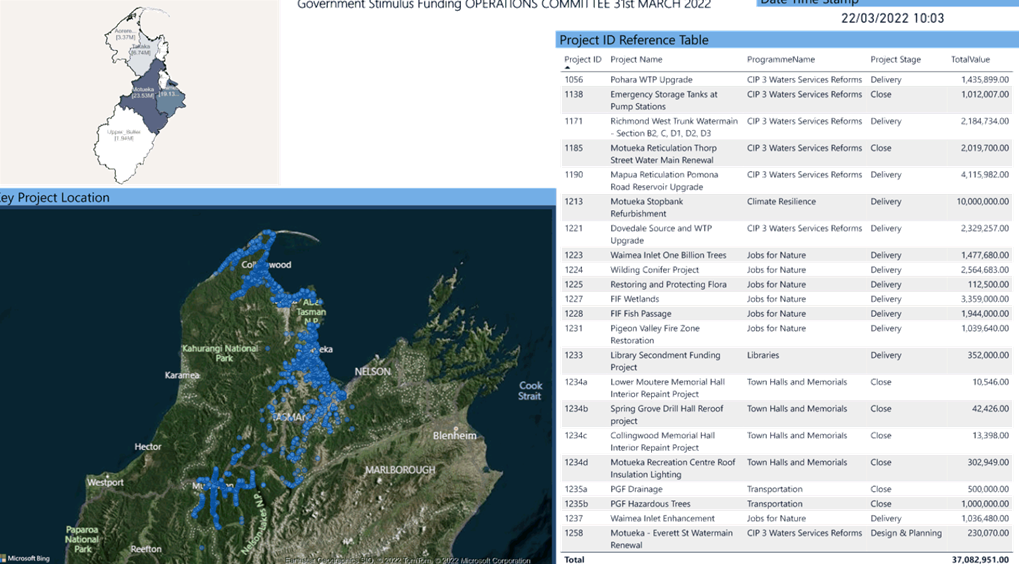Sort table by ProgrammeName column header
Image resolution: width=1019 pixels, height=564 pixels.
tap(780, 59)
